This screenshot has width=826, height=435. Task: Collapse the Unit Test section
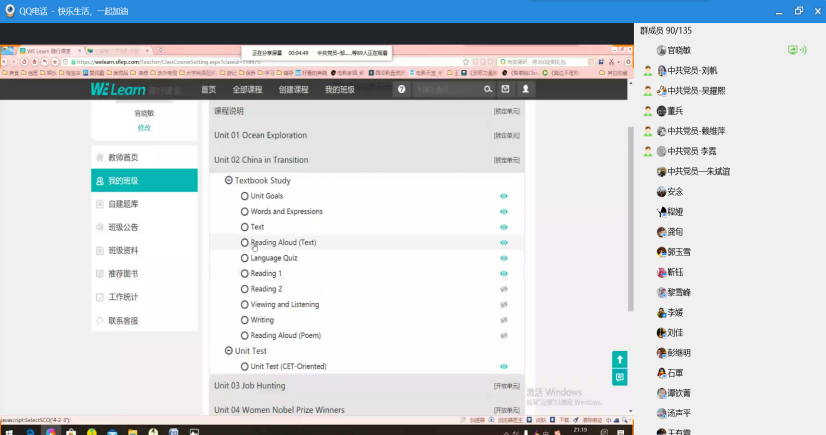coord(228,352)
